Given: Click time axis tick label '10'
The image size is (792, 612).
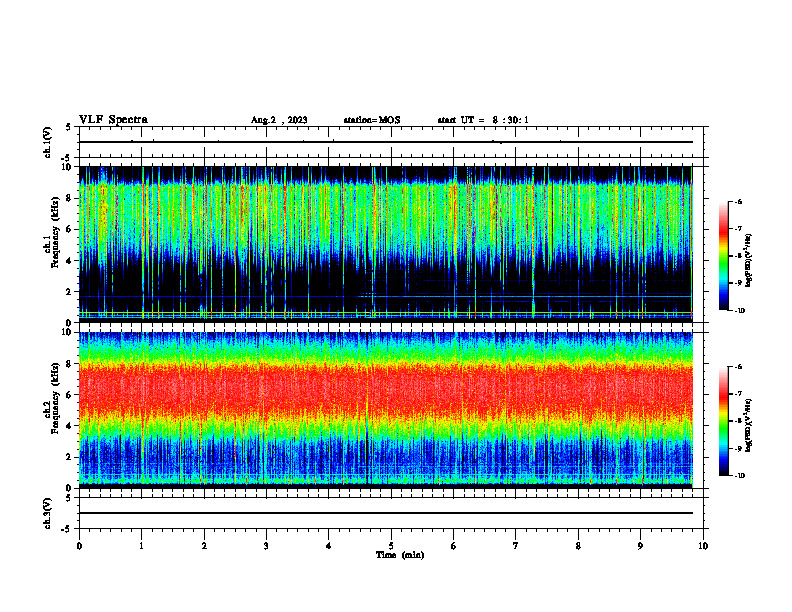Looking at the screenshot, I should tap(703, 546).
